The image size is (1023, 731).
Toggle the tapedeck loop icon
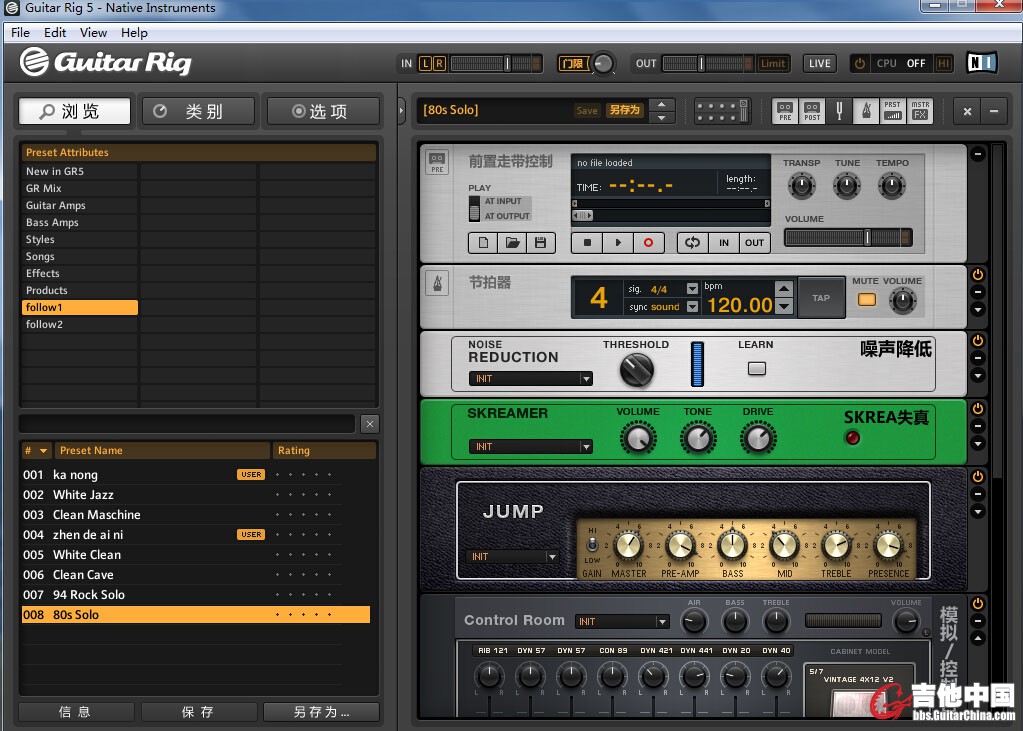click(x=693, y=243)
